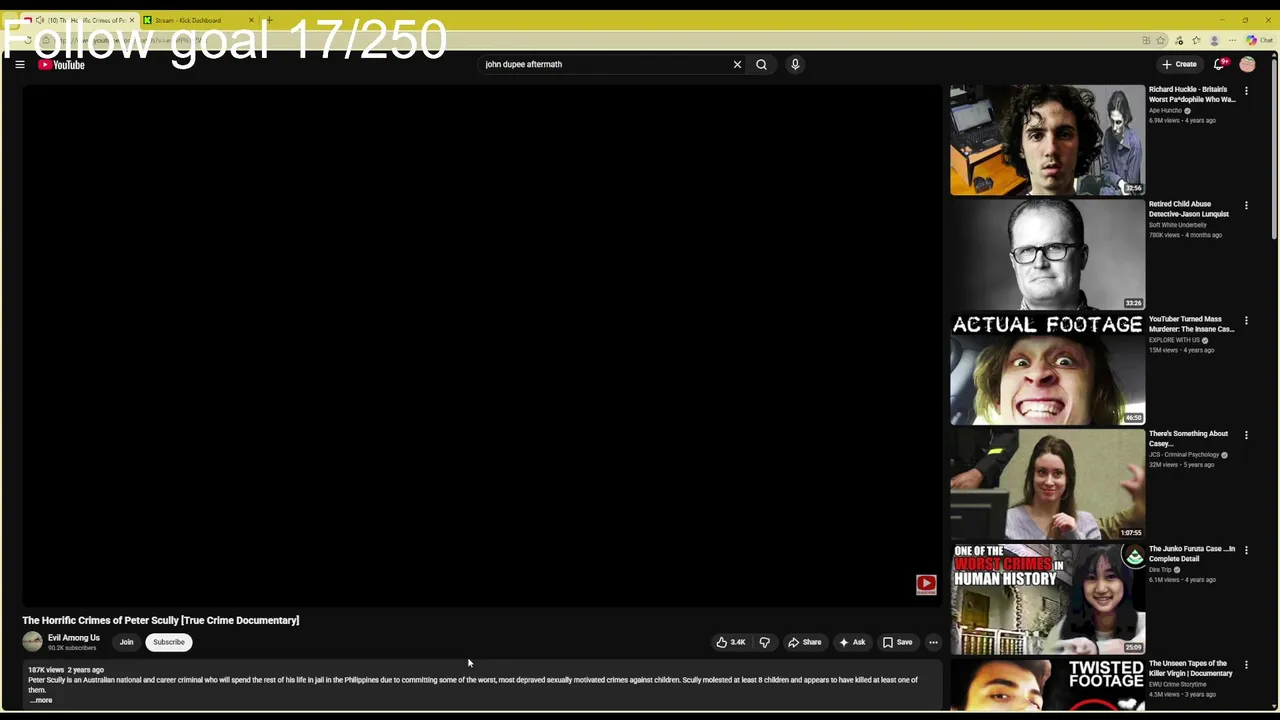Run search with the magnifier button
The width and height of the screenshot is (1280, 720).
pyautogui.click(x=761, y=64)
